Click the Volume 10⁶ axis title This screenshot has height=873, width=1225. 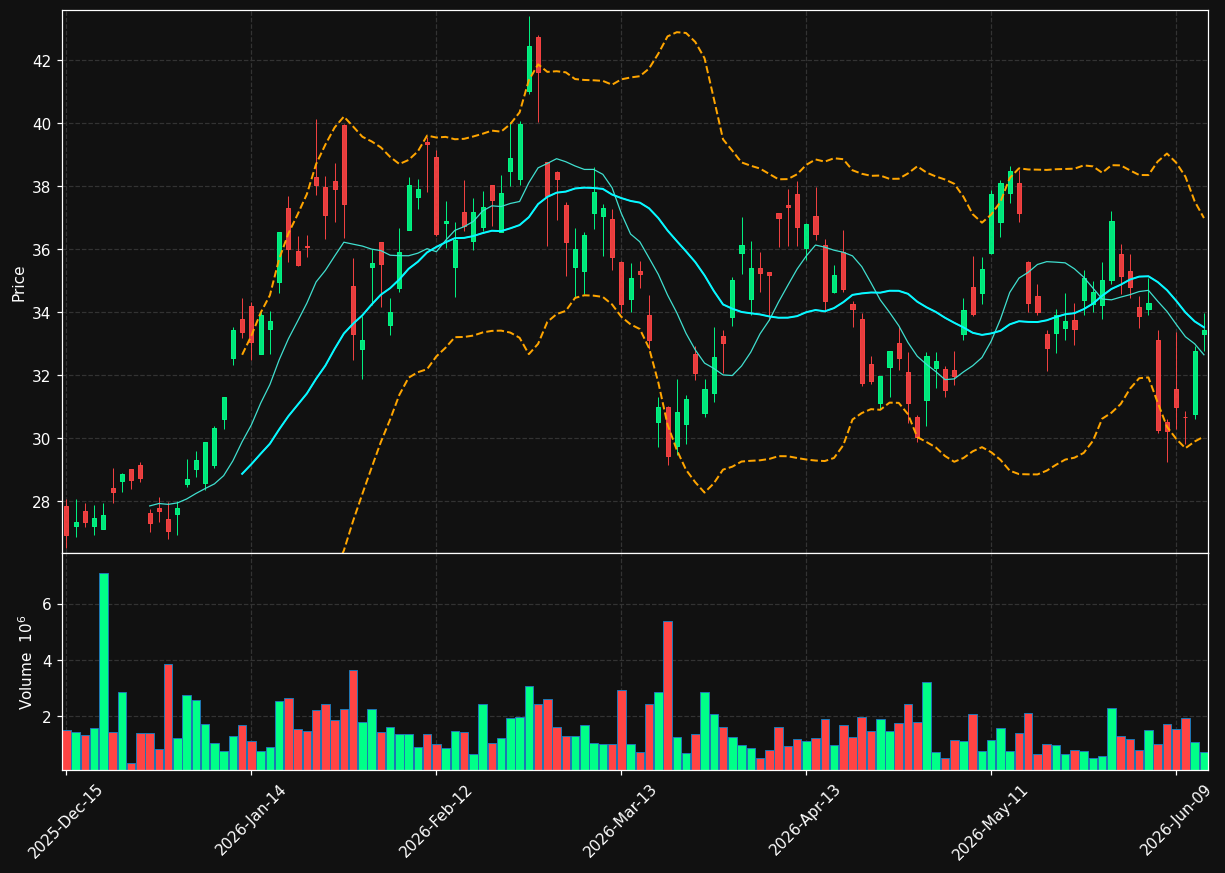[x=25, y=662]
